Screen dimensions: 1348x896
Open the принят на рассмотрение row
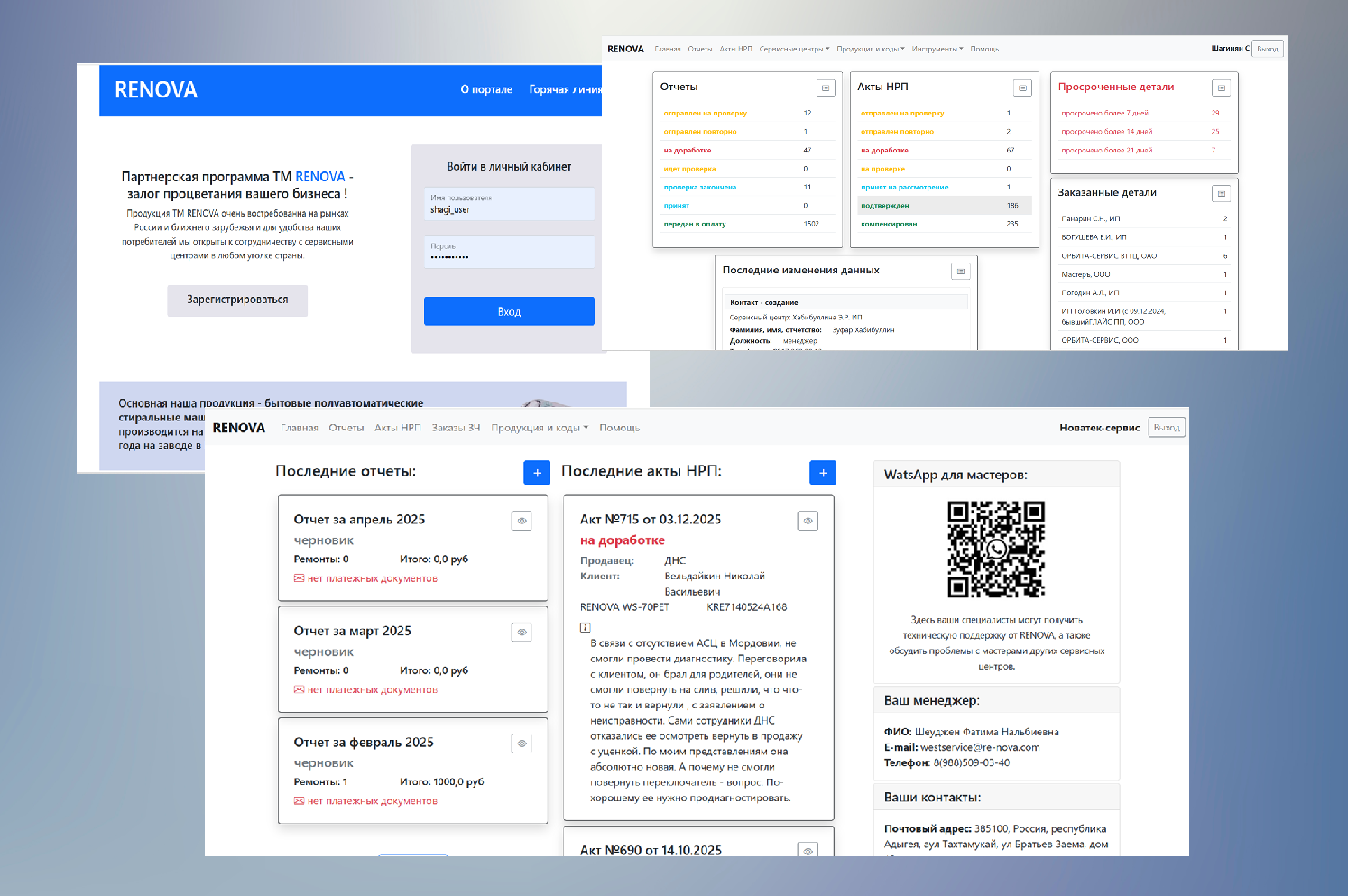(x=945, y=188)
